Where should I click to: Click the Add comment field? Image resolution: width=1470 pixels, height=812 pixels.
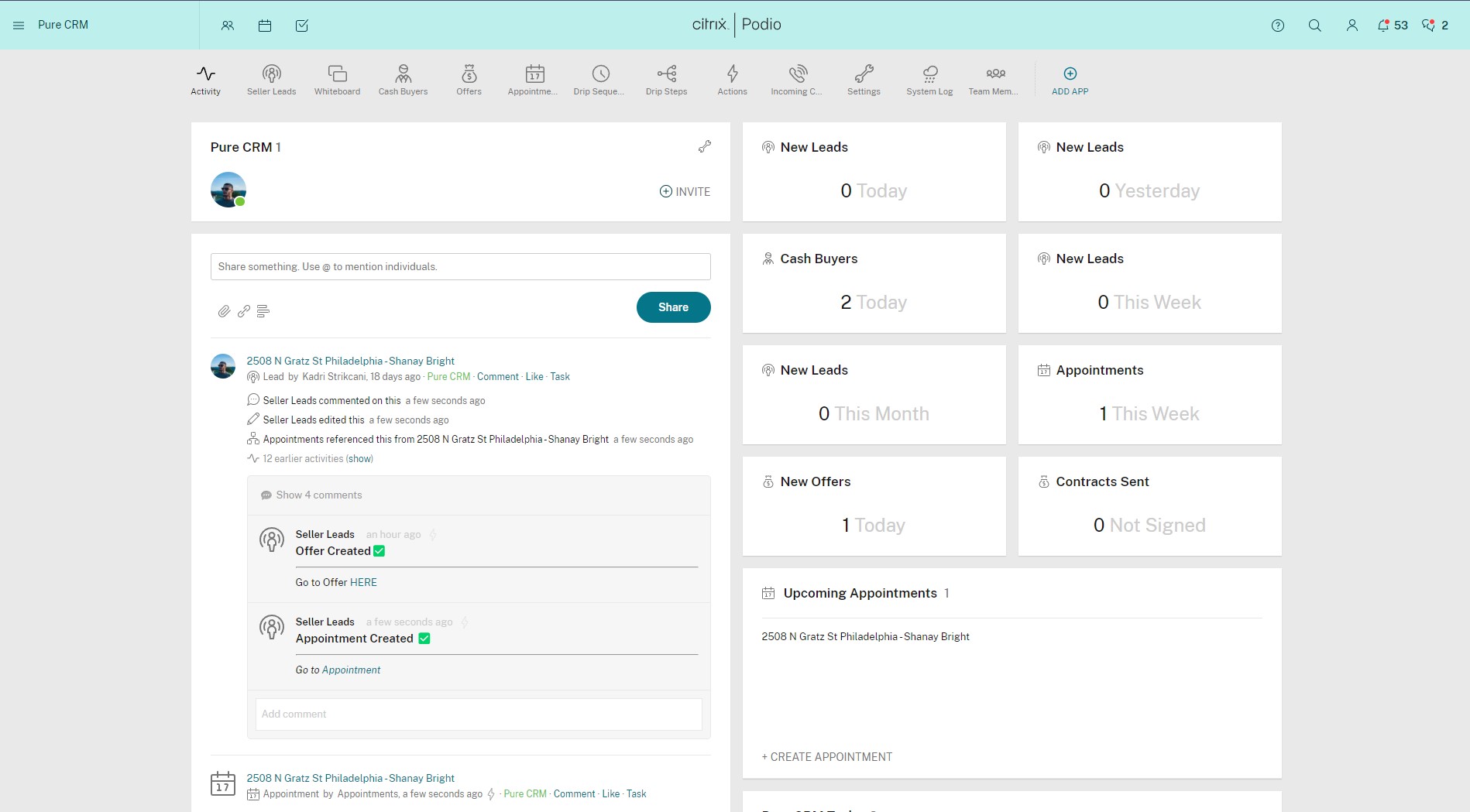coord(479,714)
